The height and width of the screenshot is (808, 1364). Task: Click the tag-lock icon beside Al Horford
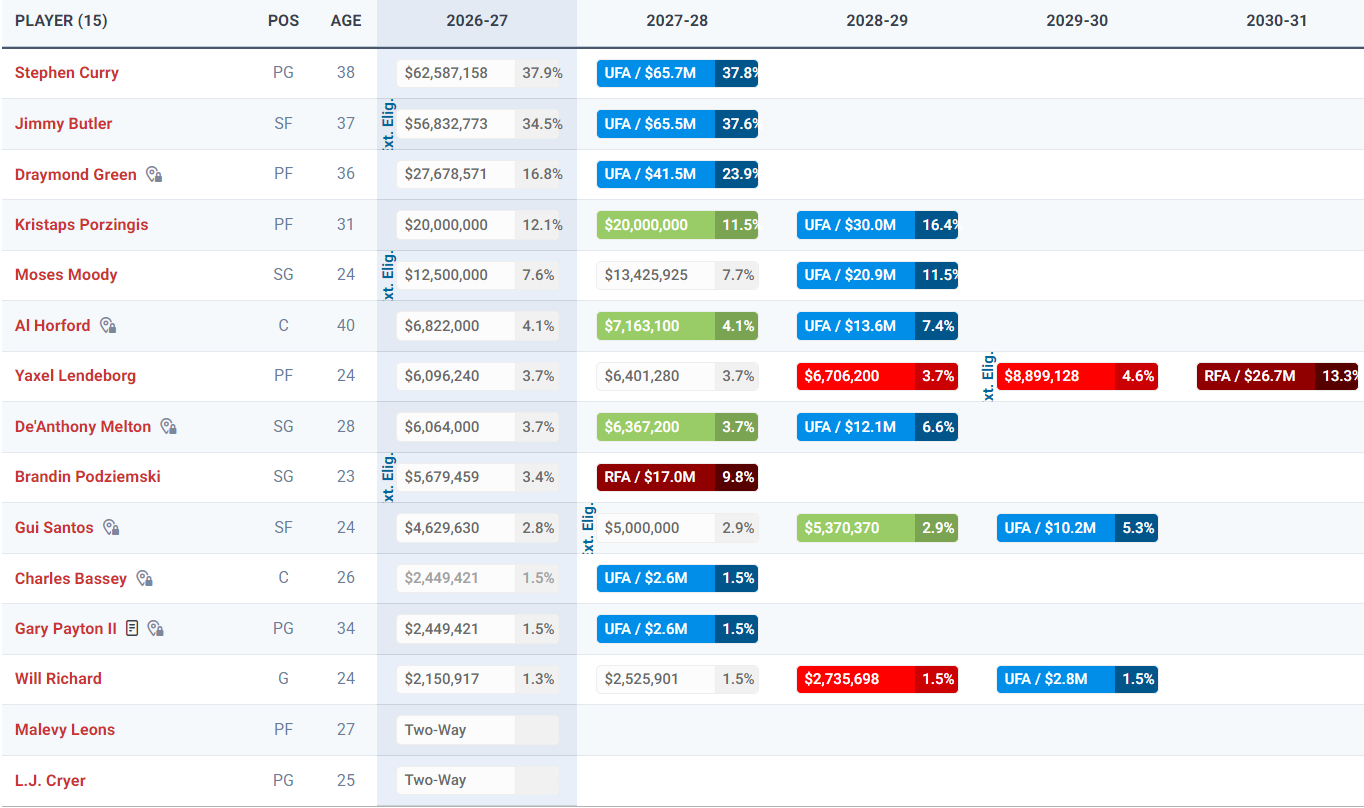(x=108, y=326)
